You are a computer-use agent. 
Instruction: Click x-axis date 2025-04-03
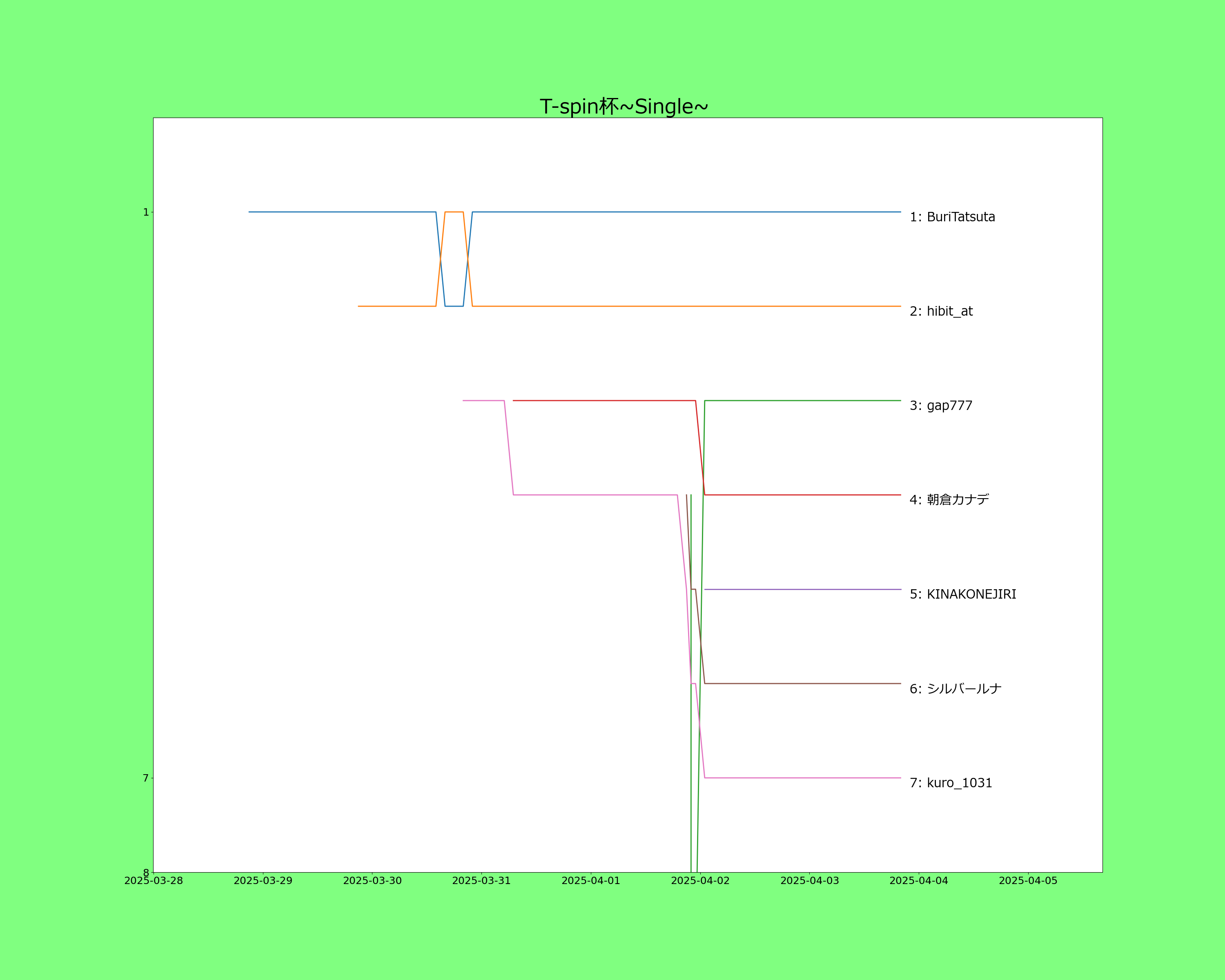pyautogui.click(x=809, y=881)
